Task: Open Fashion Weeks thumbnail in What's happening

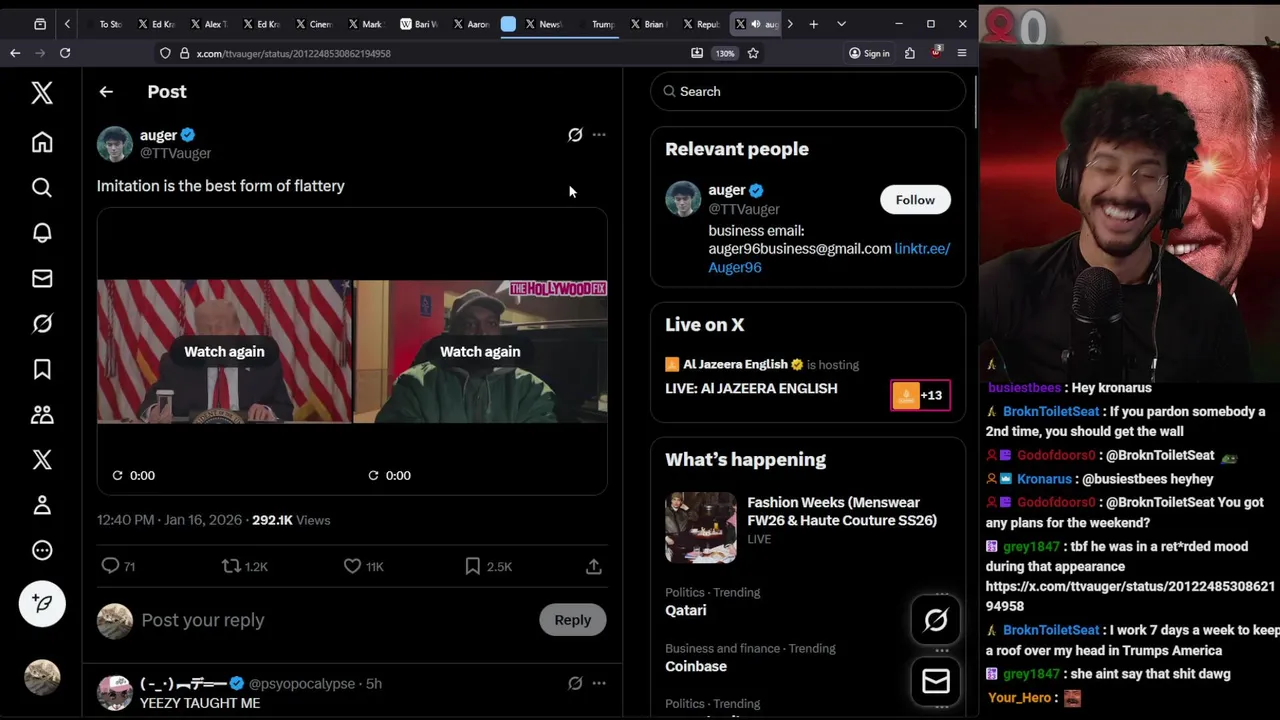Action: tap(701, 527)
